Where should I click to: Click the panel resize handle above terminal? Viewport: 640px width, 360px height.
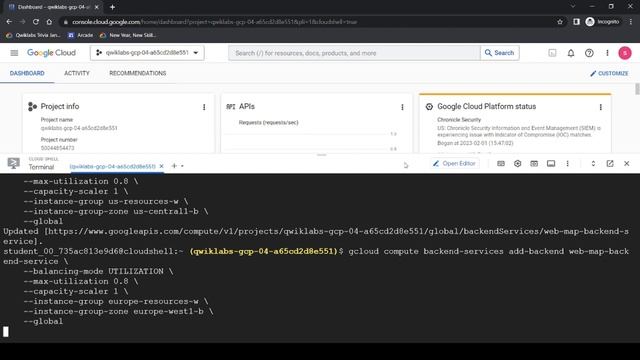(322, 155)
